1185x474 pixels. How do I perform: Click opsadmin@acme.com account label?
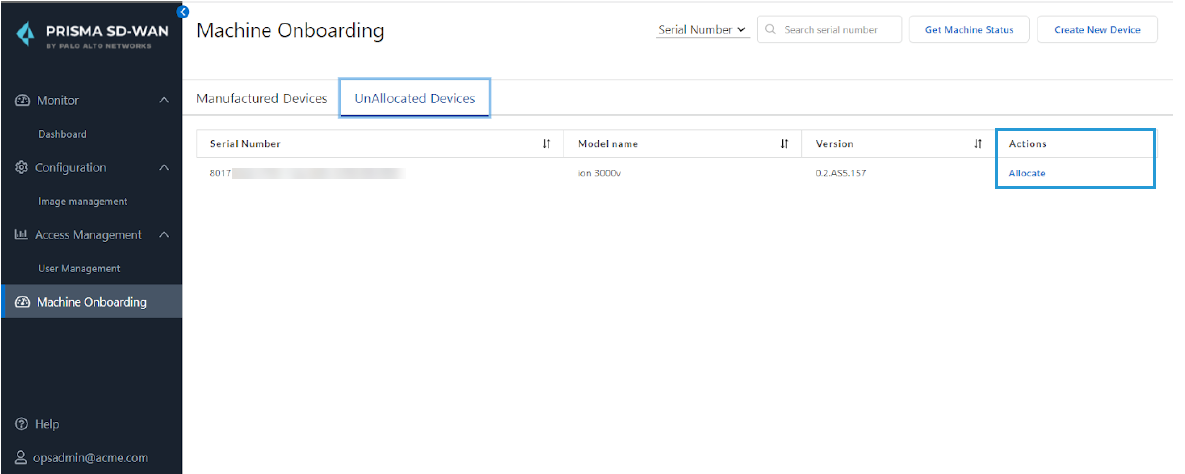91,457
